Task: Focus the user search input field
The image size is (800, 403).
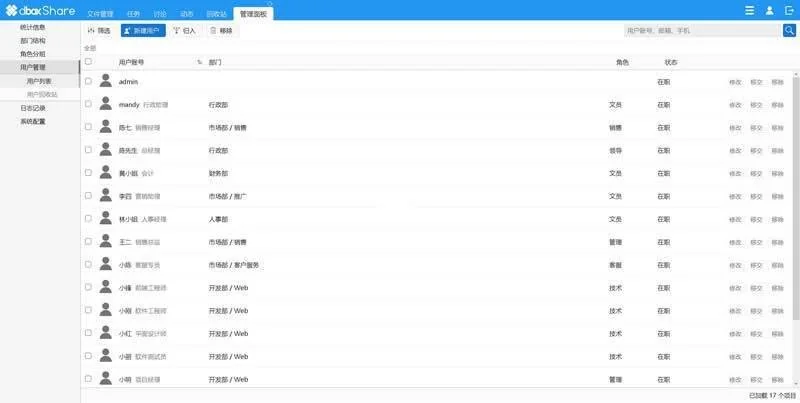Action: 700,31
